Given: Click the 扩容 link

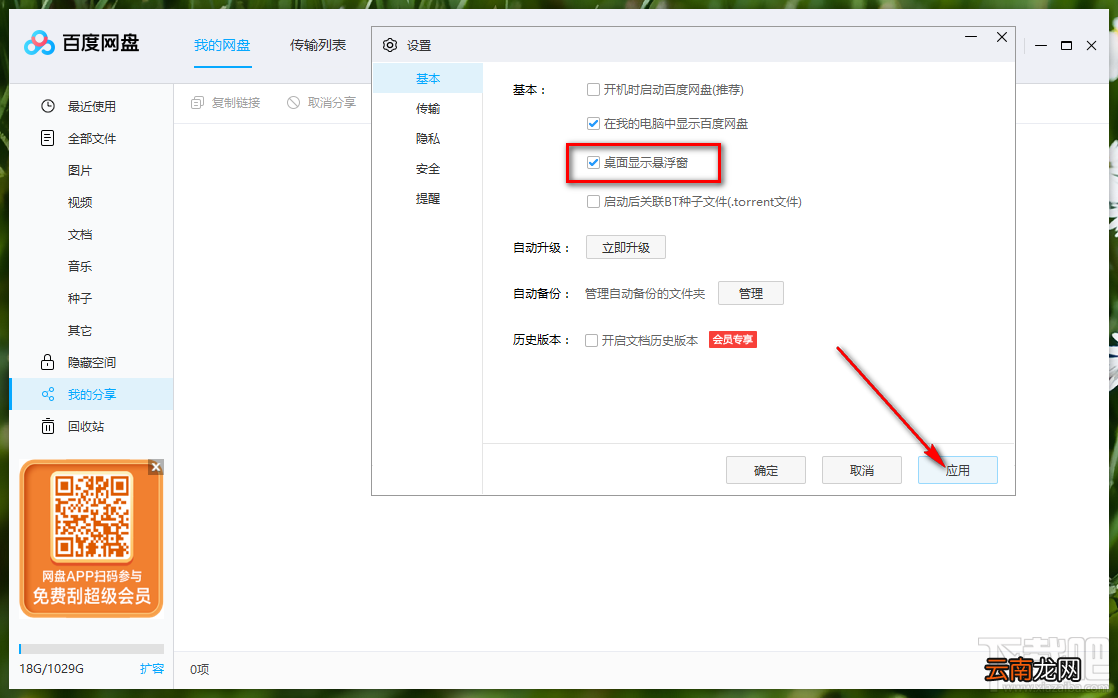Looking at the screenshot, I should pos(152,669).
